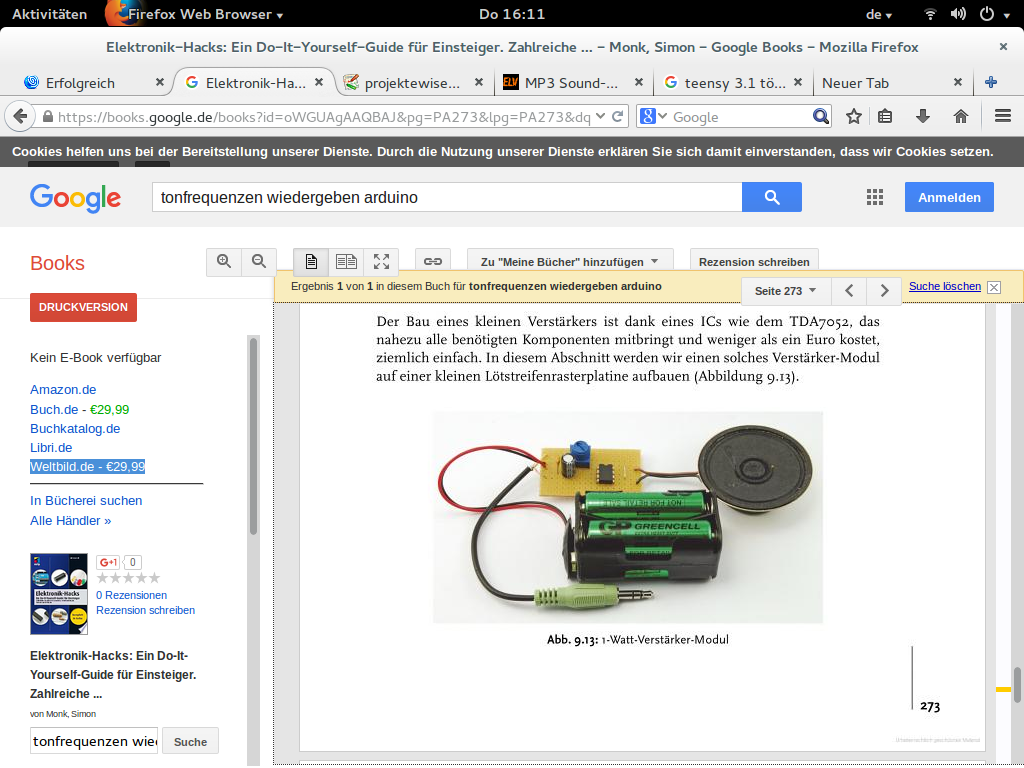The width and height of the screenshot is (1024, 768).
Task: Click the amplifier module photo in the page
Action: coord(628,517)
